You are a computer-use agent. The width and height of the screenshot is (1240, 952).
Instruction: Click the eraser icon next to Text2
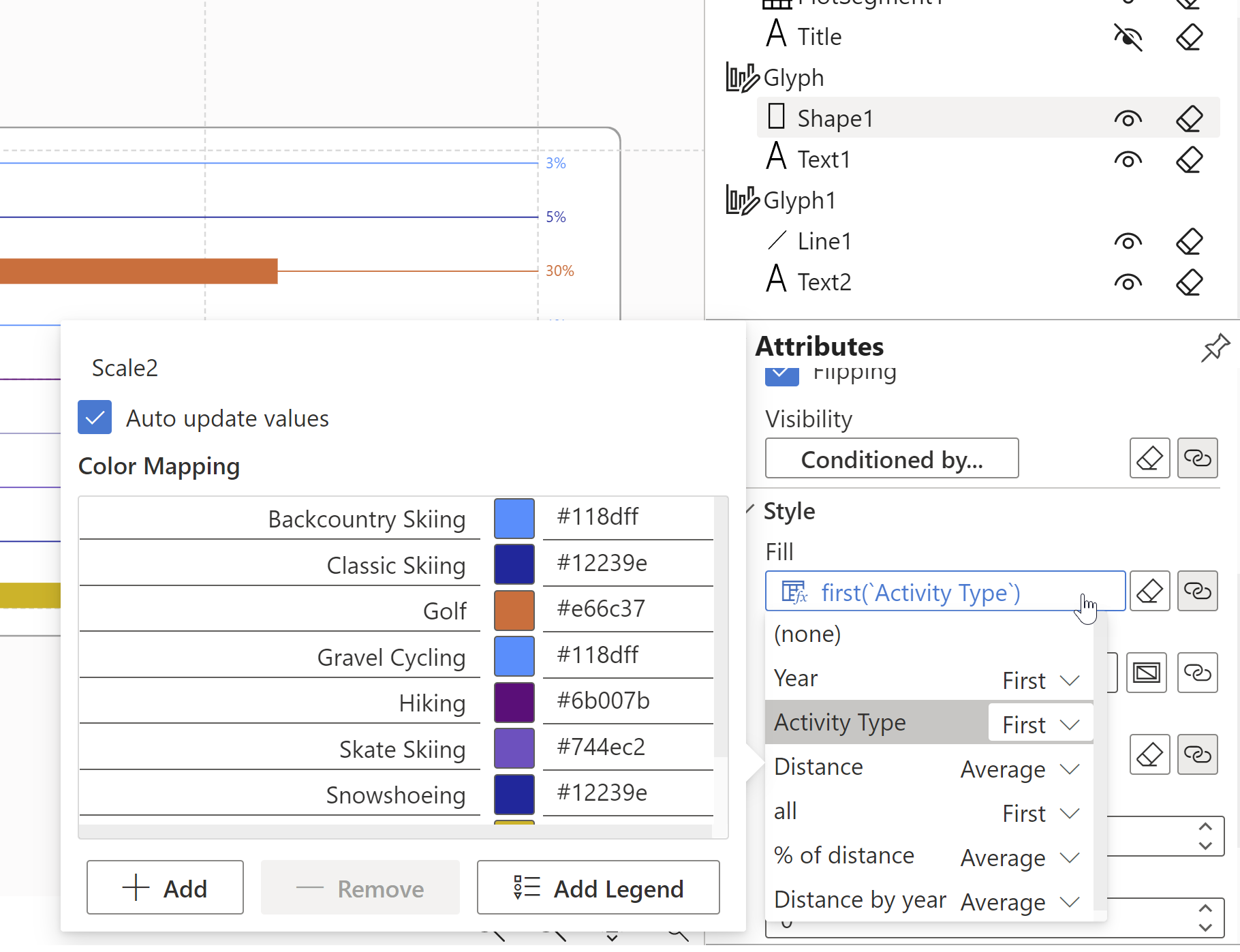tap(1190, 281)
